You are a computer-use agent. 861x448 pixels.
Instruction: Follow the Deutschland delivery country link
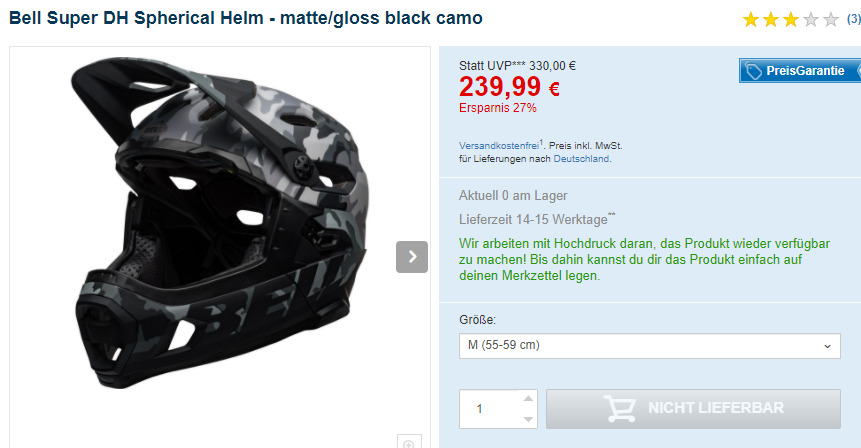pyautogui.click(x=580, y=158)
